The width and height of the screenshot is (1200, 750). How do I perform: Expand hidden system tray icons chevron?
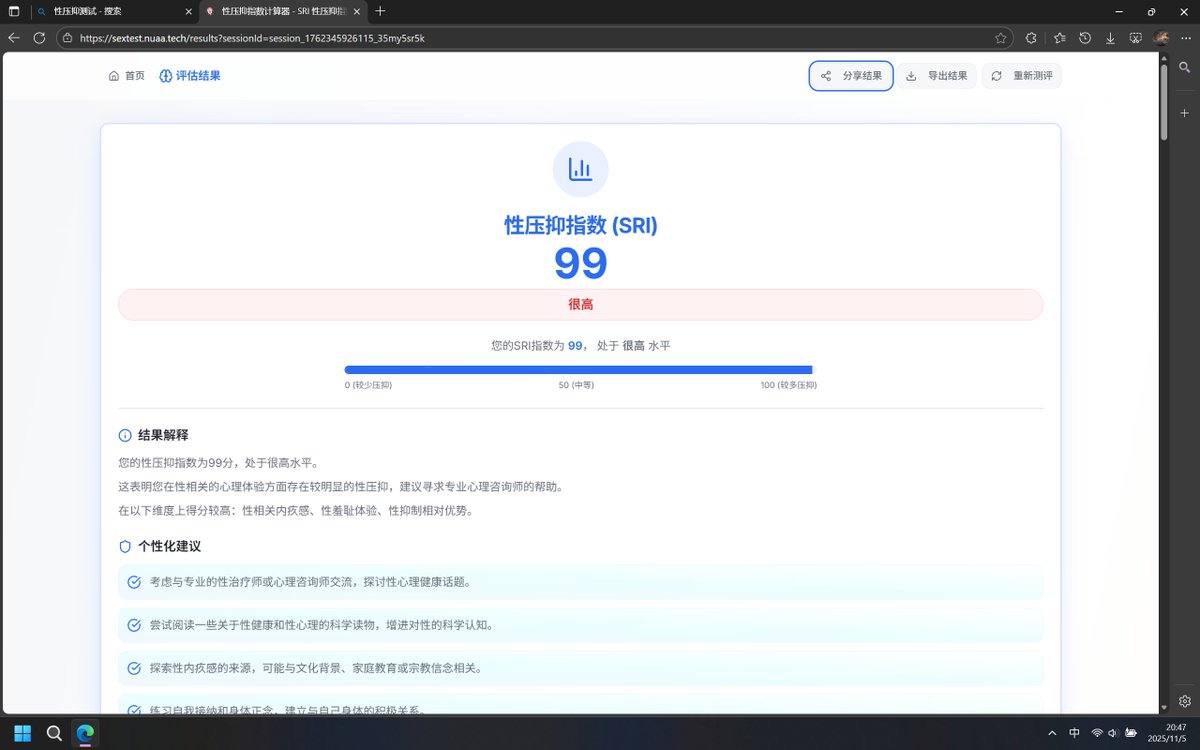click(1050, 733)
